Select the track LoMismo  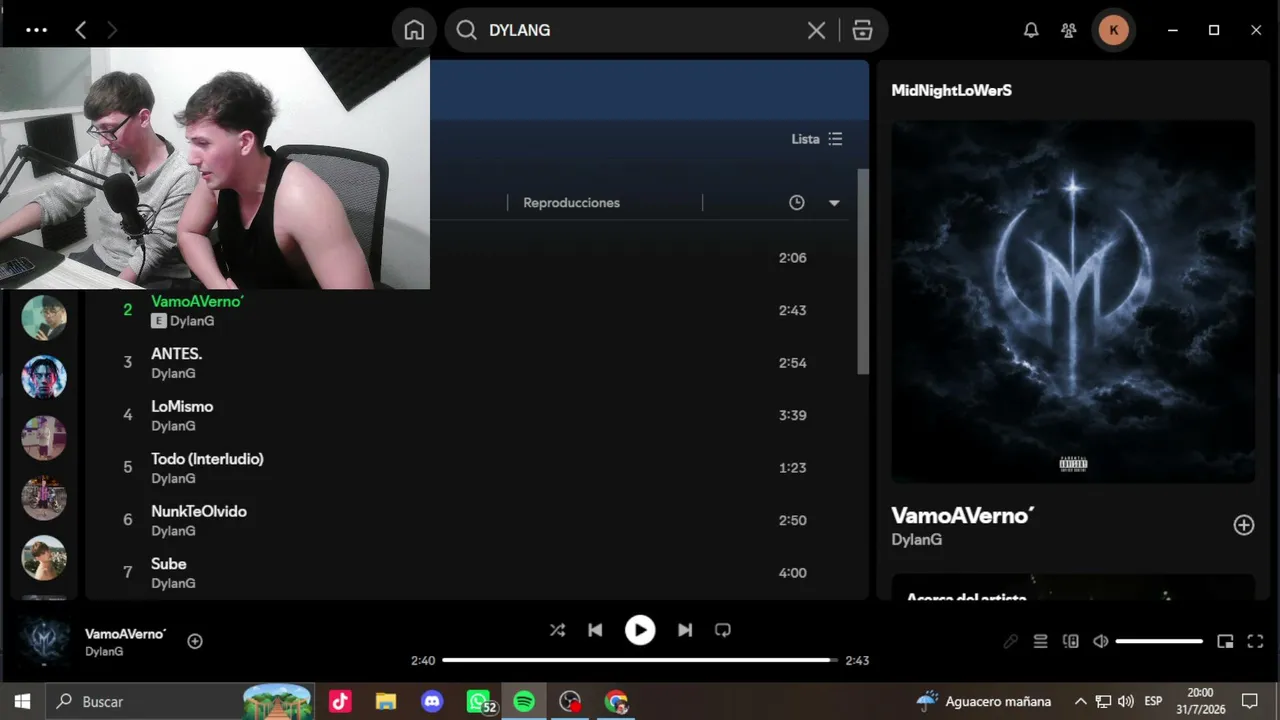coord(182,406)
